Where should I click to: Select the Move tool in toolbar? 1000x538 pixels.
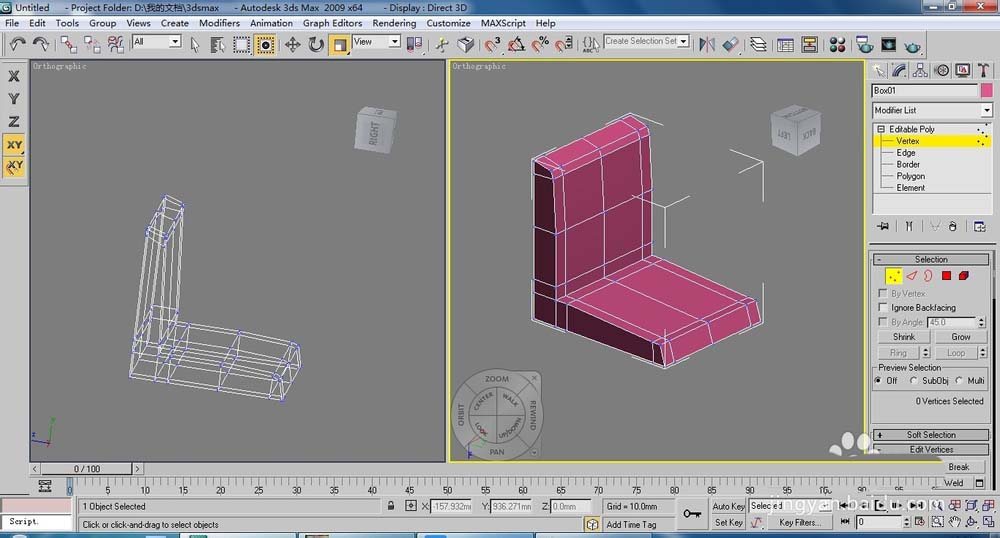pyautogui.click(x=293, y=44)
